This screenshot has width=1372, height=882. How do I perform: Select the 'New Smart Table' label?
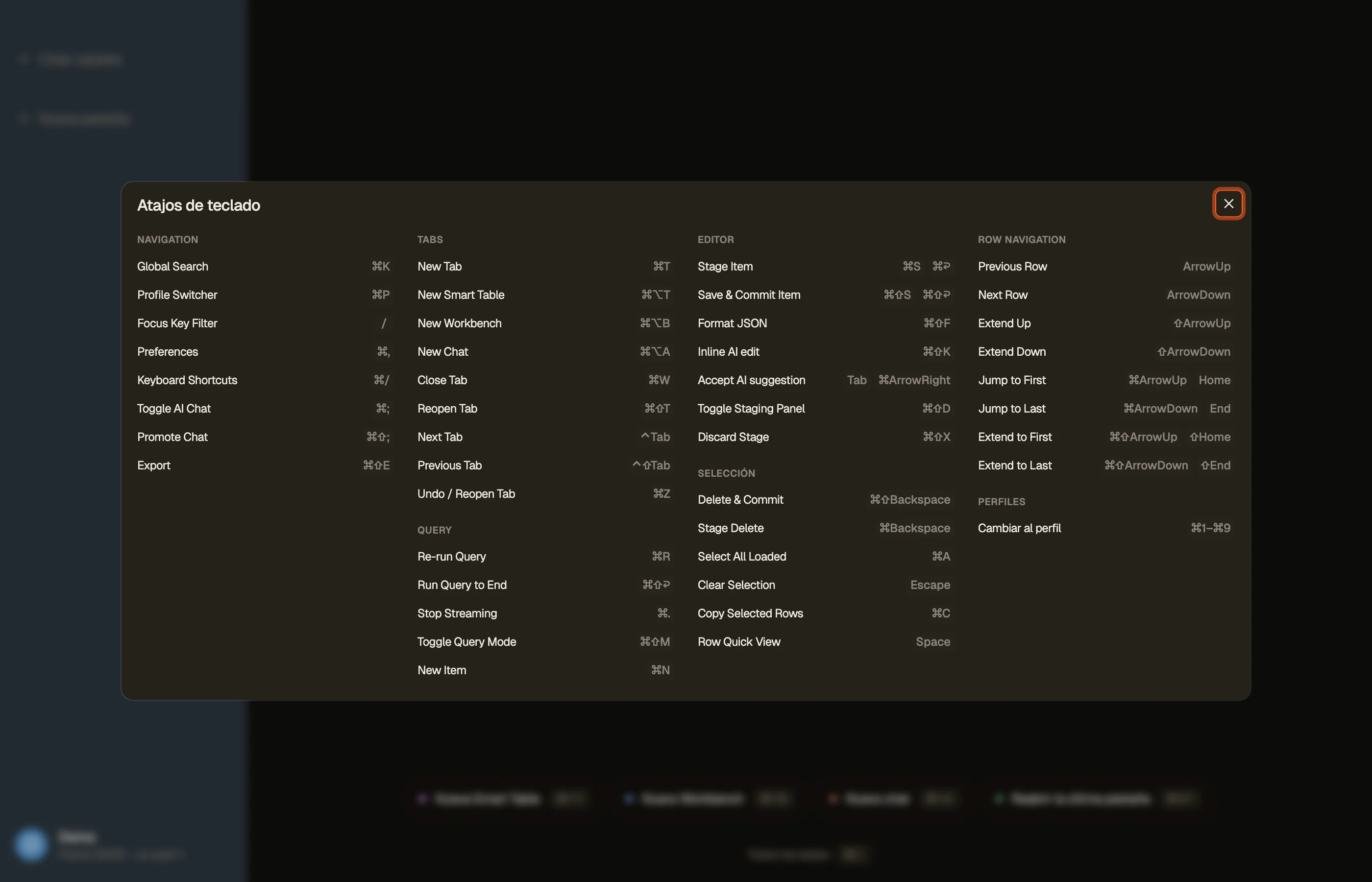coord(461,295)
